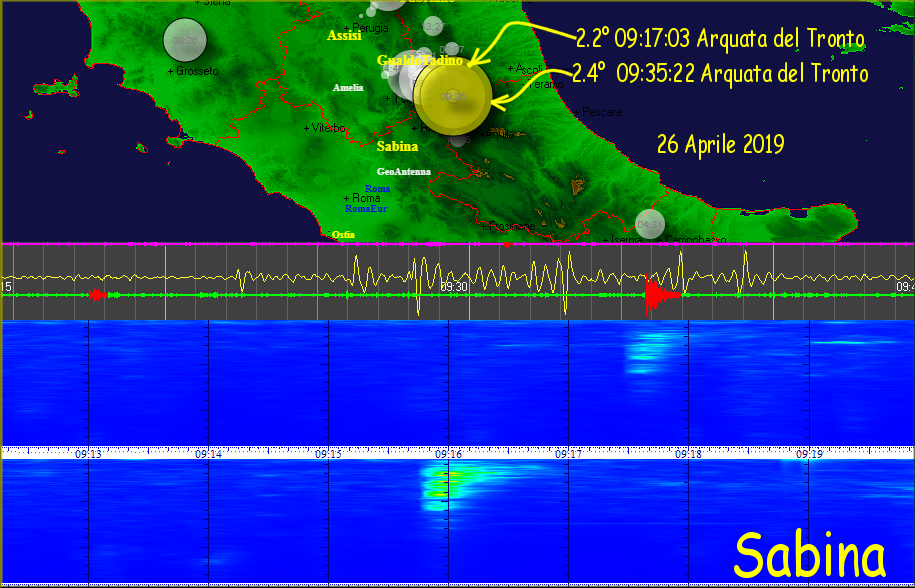The image size is (915, 588).
Task: Select the GualdoTadino station label on map
Action: [420, 60]
